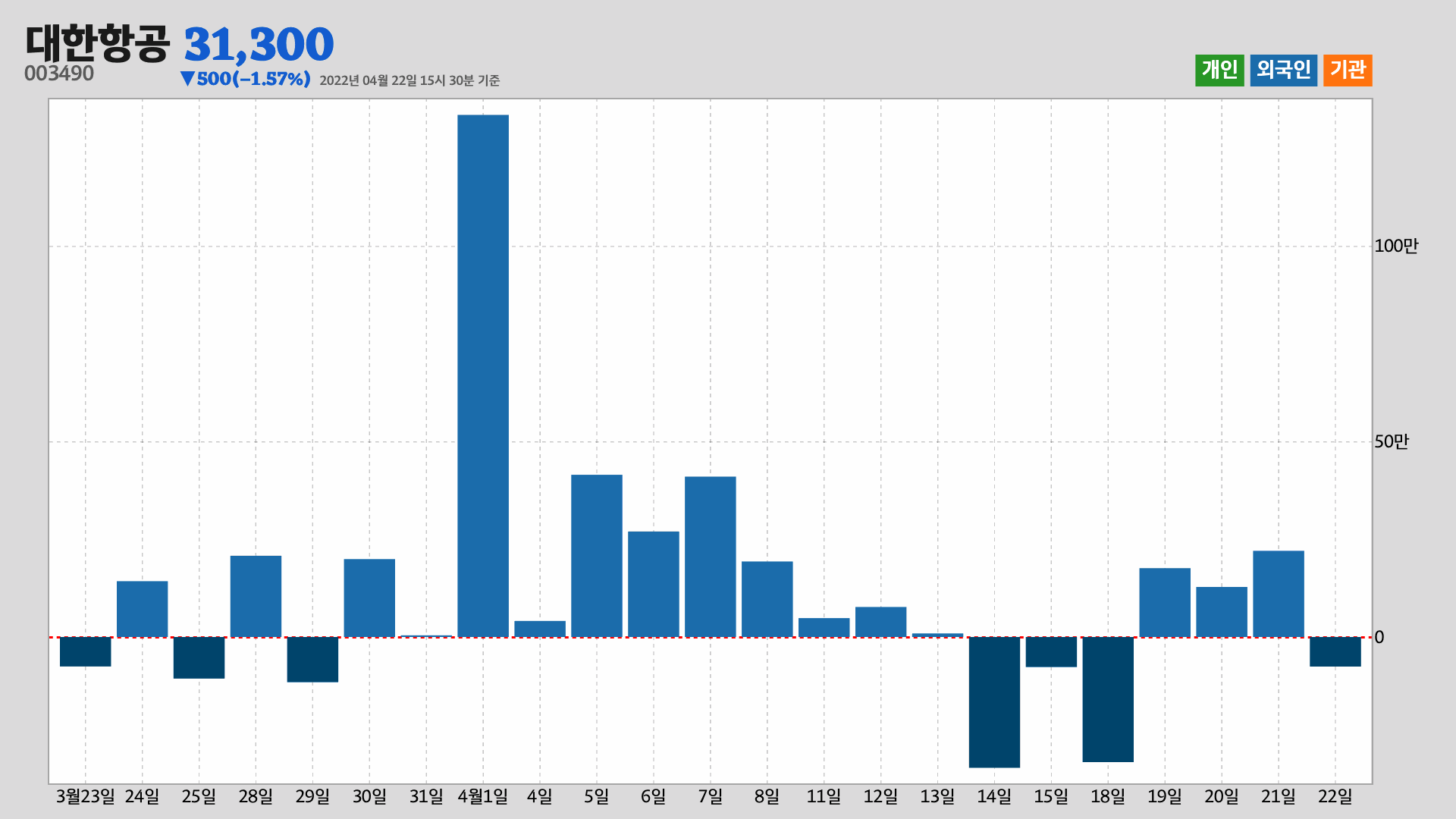Click the bar above 24일

click(x=143, y=609)
